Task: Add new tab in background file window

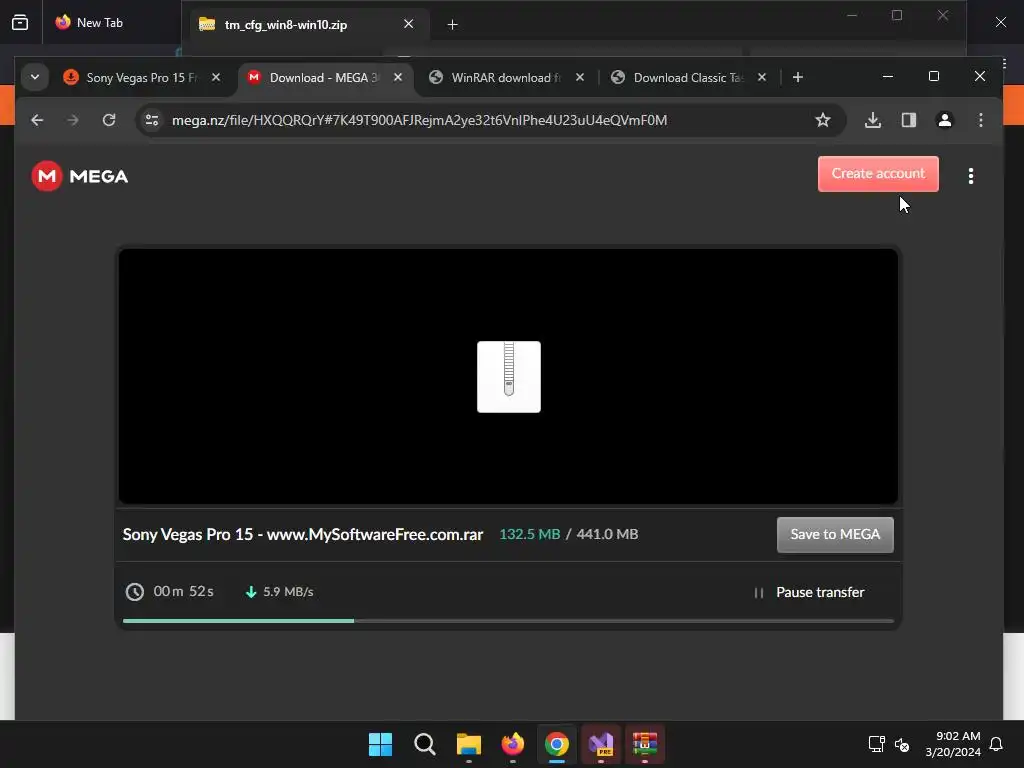Action: coord(452,25)
